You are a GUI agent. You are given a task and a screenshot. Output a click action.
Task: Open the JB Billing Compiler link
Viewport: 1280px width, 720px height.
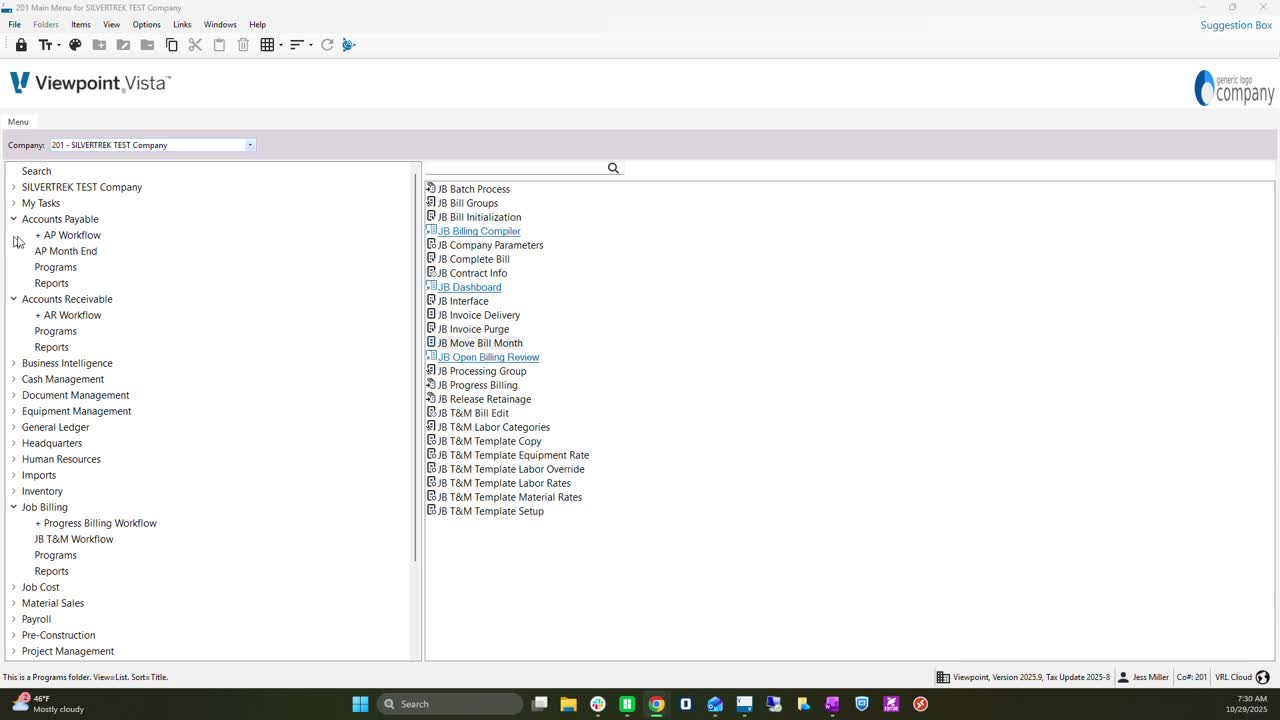479,231
